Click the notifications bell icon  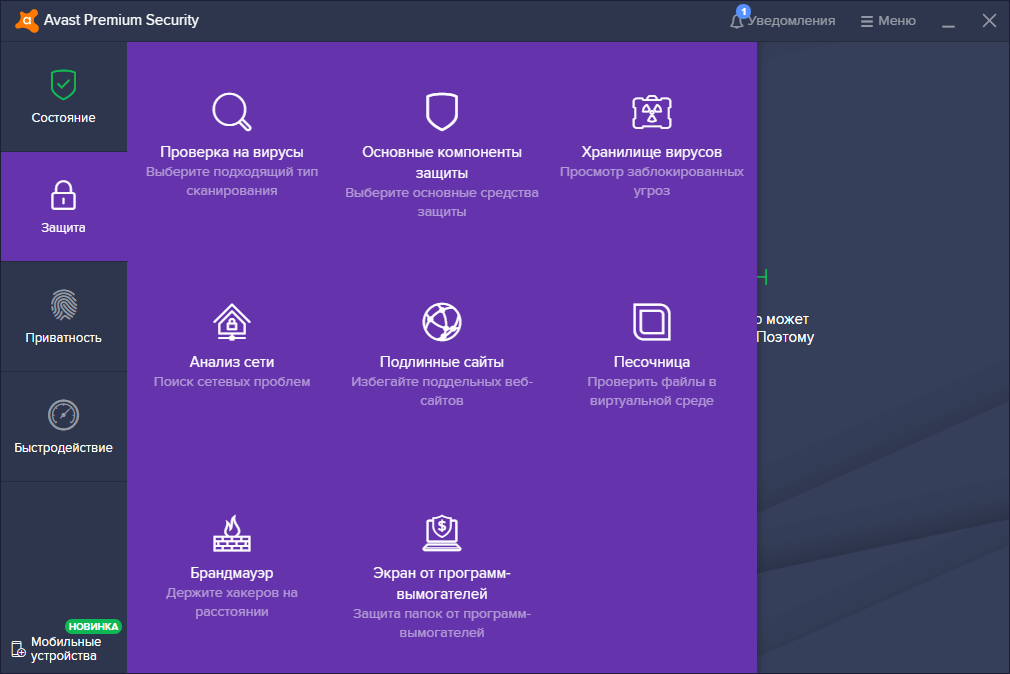pyautogui.click(x=737, y=19)
